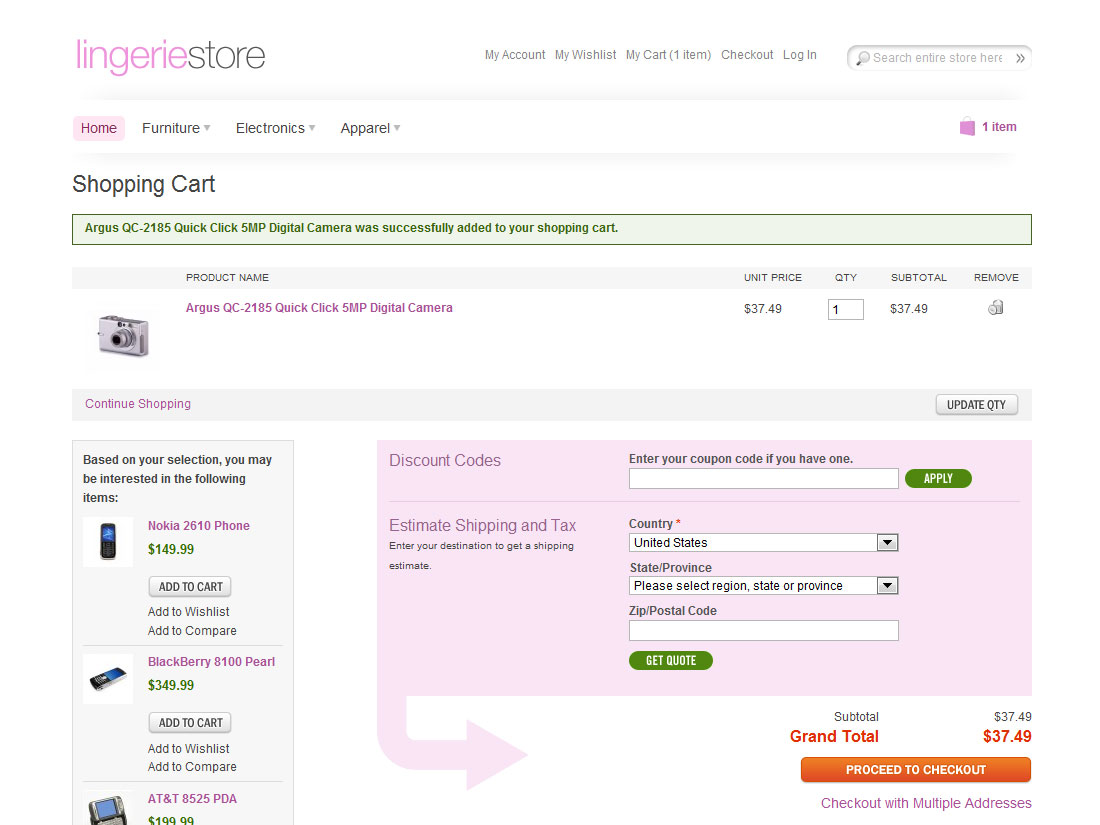Click the Grand Total $37.49 amount

(1007, 737)
